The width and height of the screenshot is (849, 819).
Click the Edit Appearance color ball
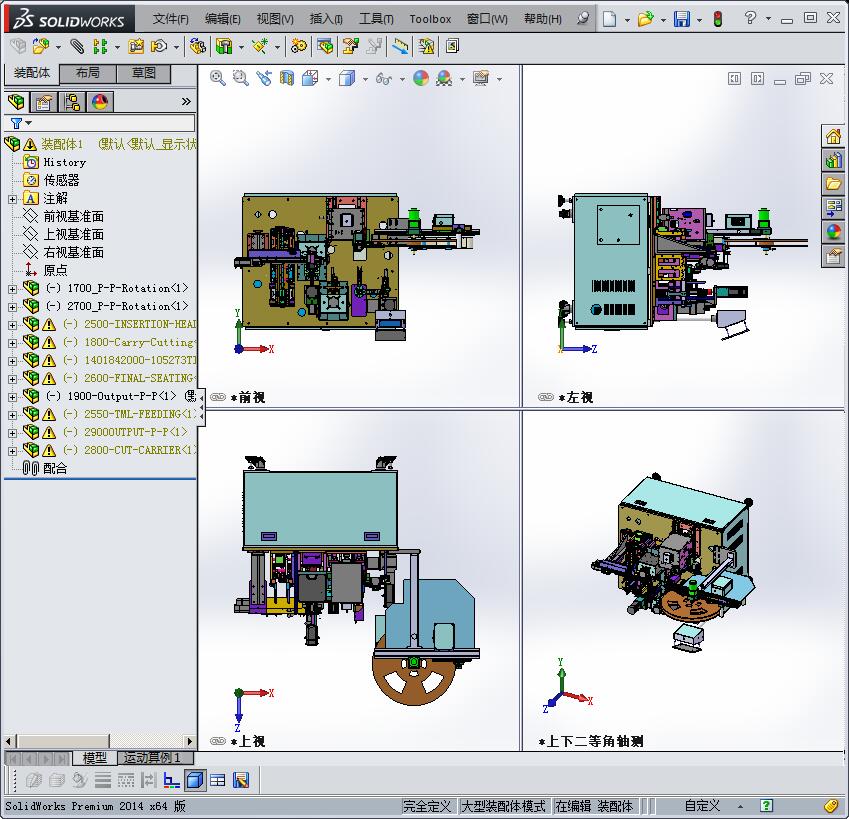421,78
